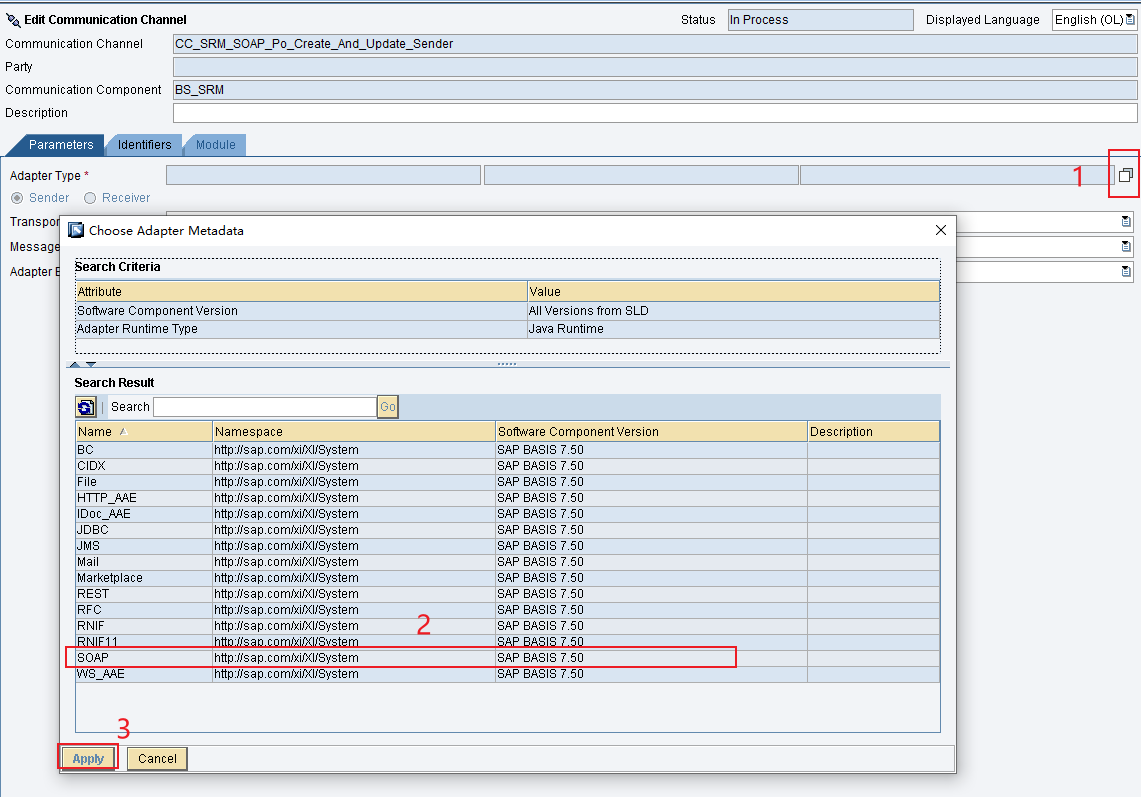Switch to the Module tab

[215, 145]
